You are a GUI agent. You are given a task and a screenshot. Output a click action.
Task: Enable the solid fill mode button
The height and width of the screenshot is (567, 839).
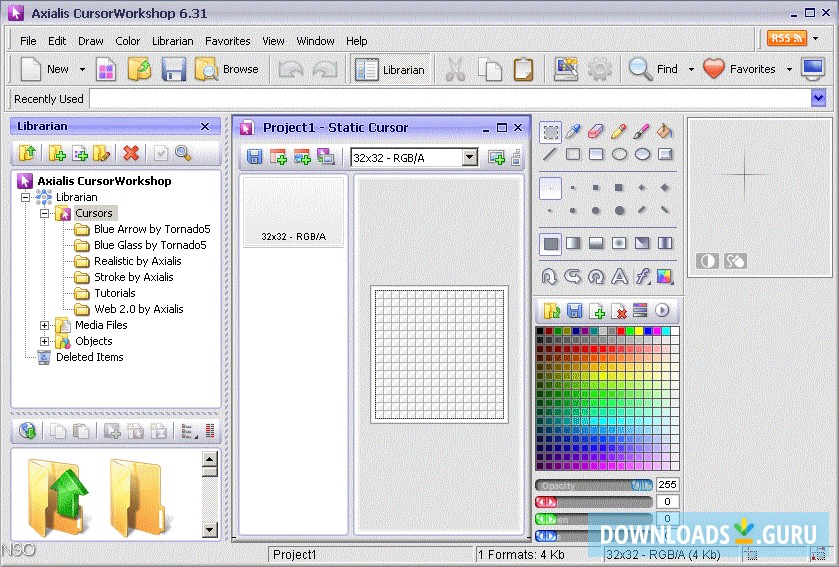tap(550, 244)
